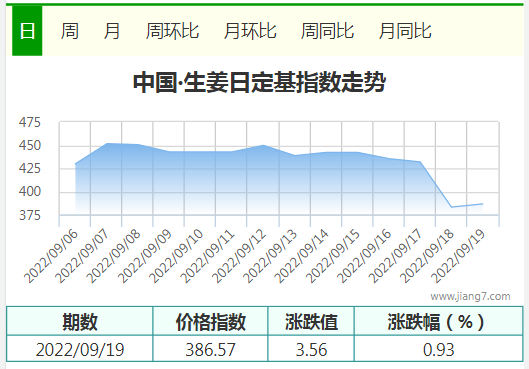This screenshot has height=369, width=529.
Task: Click the 475 y-axis label
Action: tap(30, 122)
